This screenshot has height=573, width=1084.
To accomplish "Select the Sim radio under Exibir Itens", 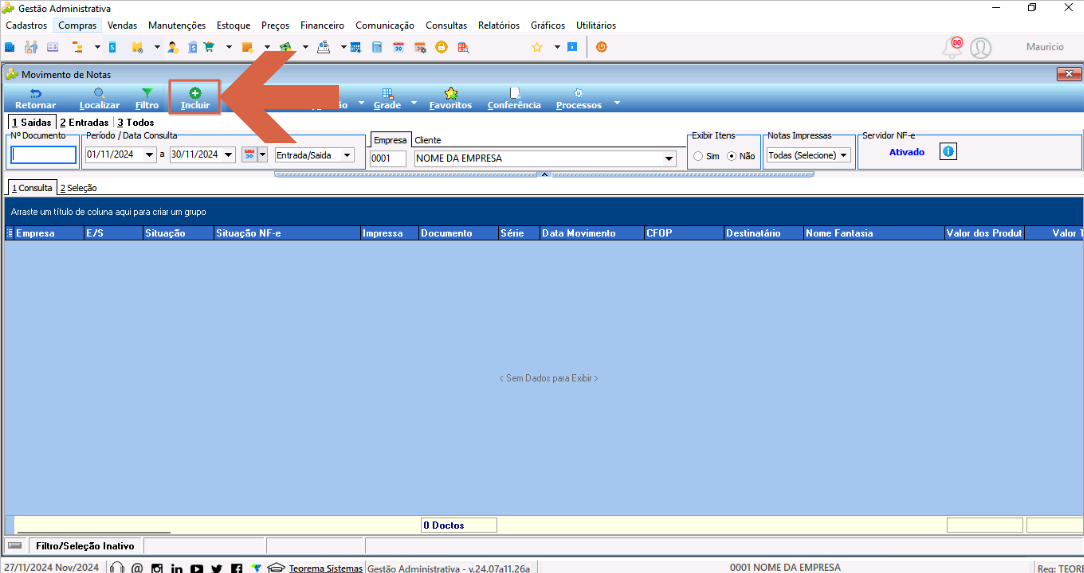I will [x=698, y=156].
